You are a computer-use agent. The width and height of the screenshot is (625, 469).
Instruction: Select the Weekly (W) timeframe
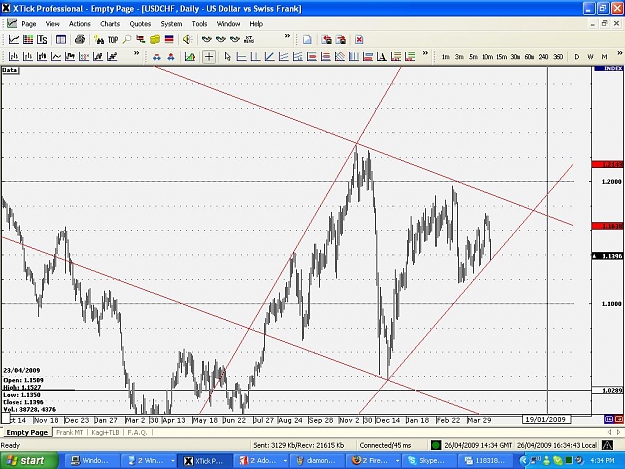(590, 57)
